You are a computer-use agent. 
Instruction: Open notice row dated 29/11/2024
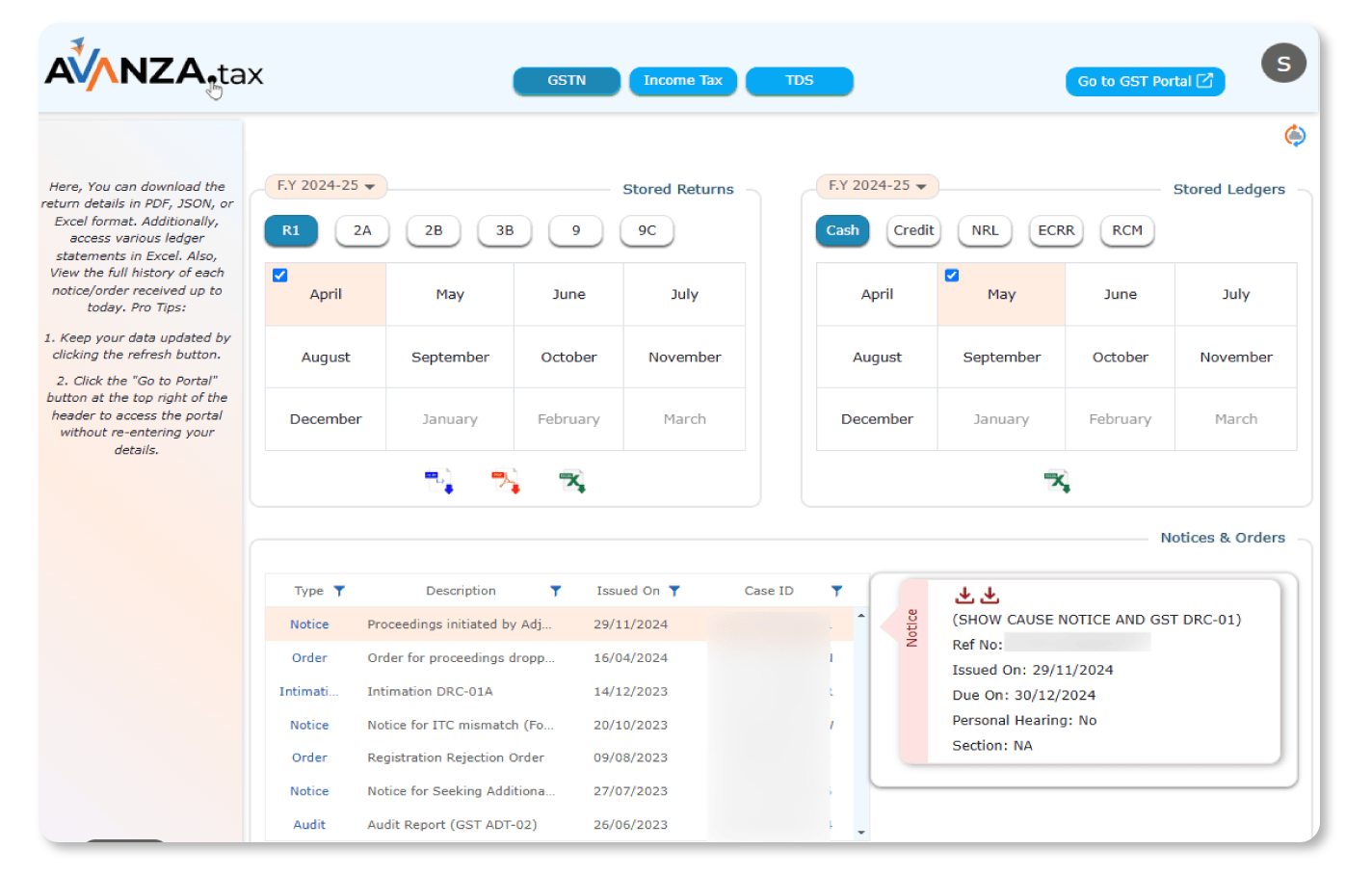coord(559,624)
